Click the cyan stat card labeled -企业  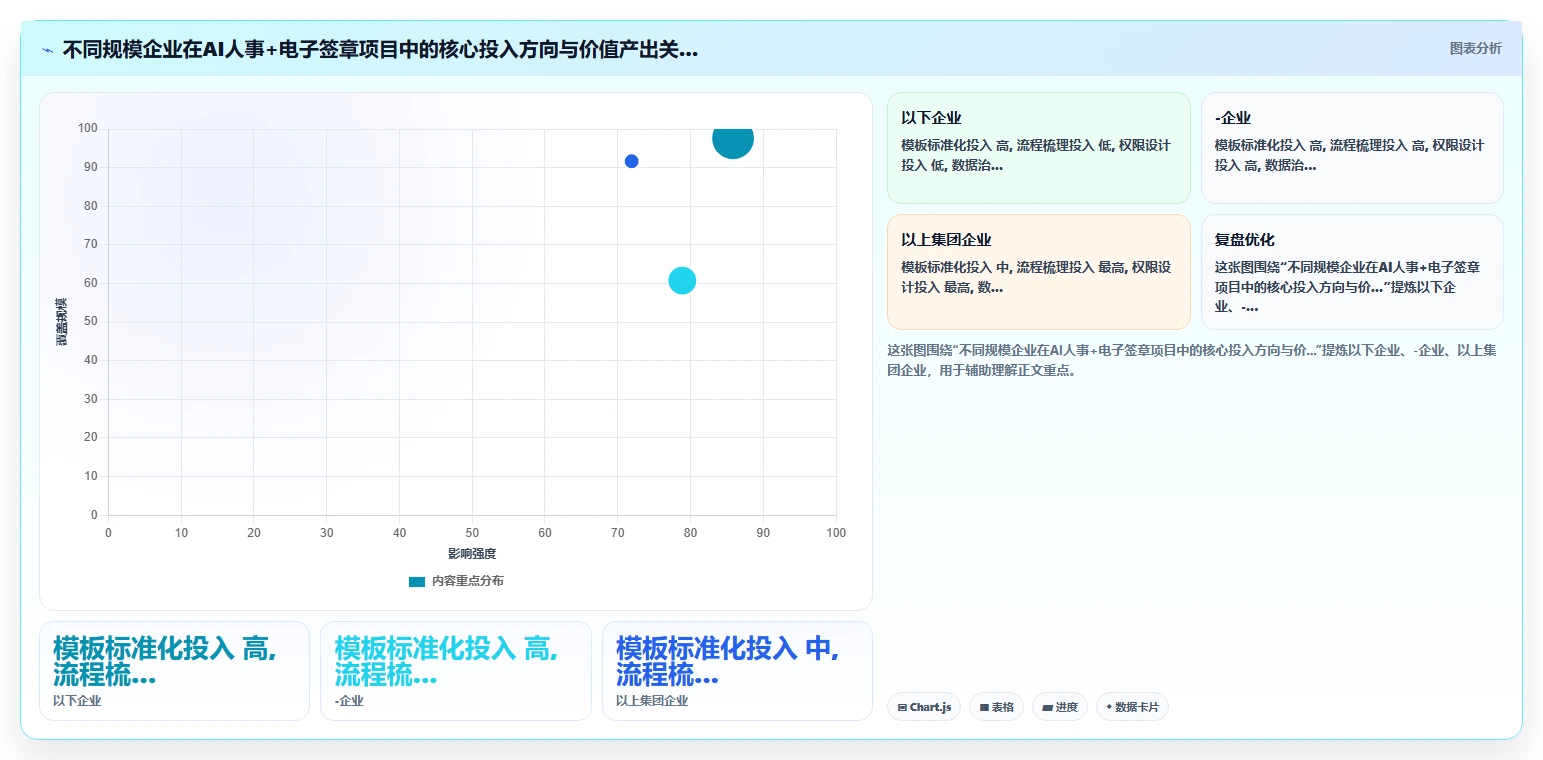click(x=456, y=671)
